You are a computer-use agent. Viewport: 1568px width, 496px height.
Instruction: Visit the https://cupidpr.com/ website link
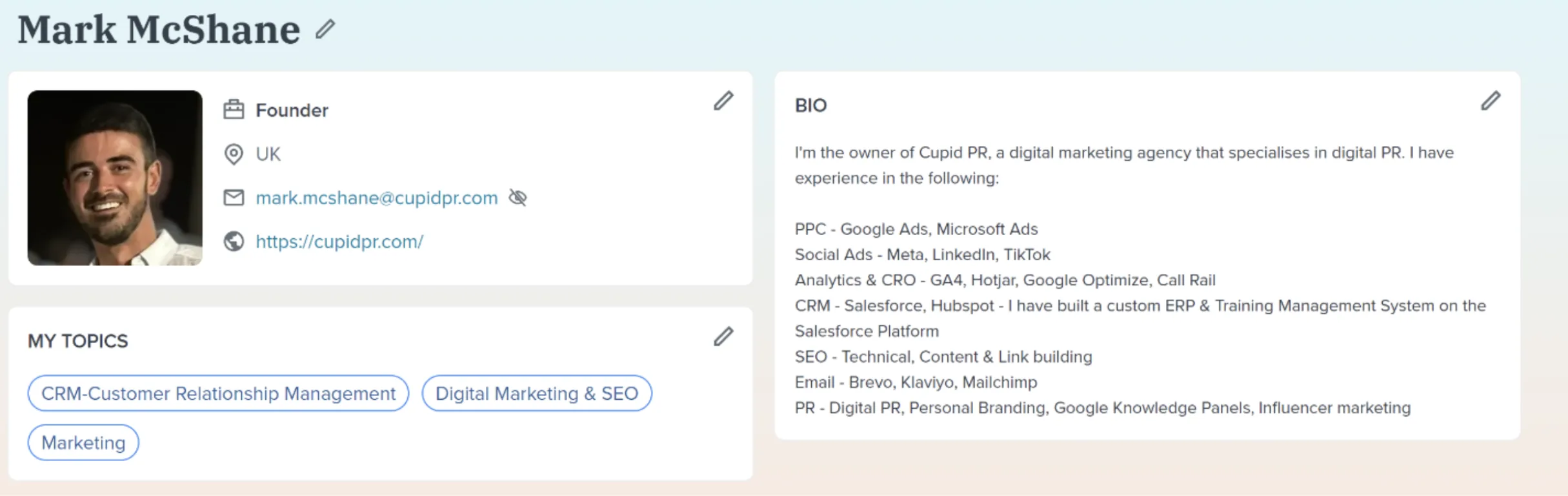coord(339,242)
